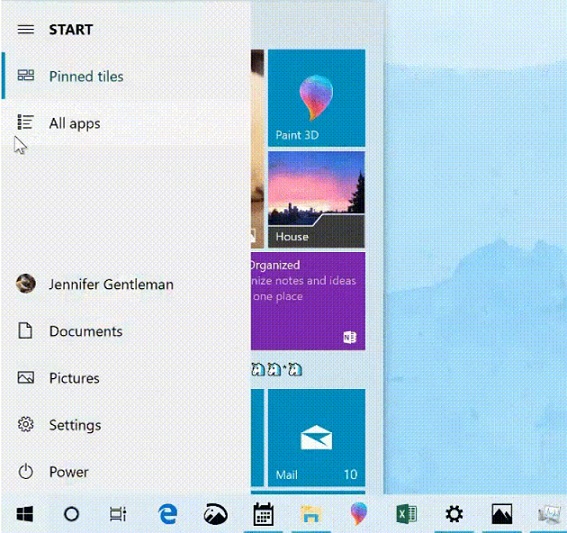Image resolution: width=567 pixels, height=533 pixels.
Task: Open Settings from Start menu
Action: point(126,425)
